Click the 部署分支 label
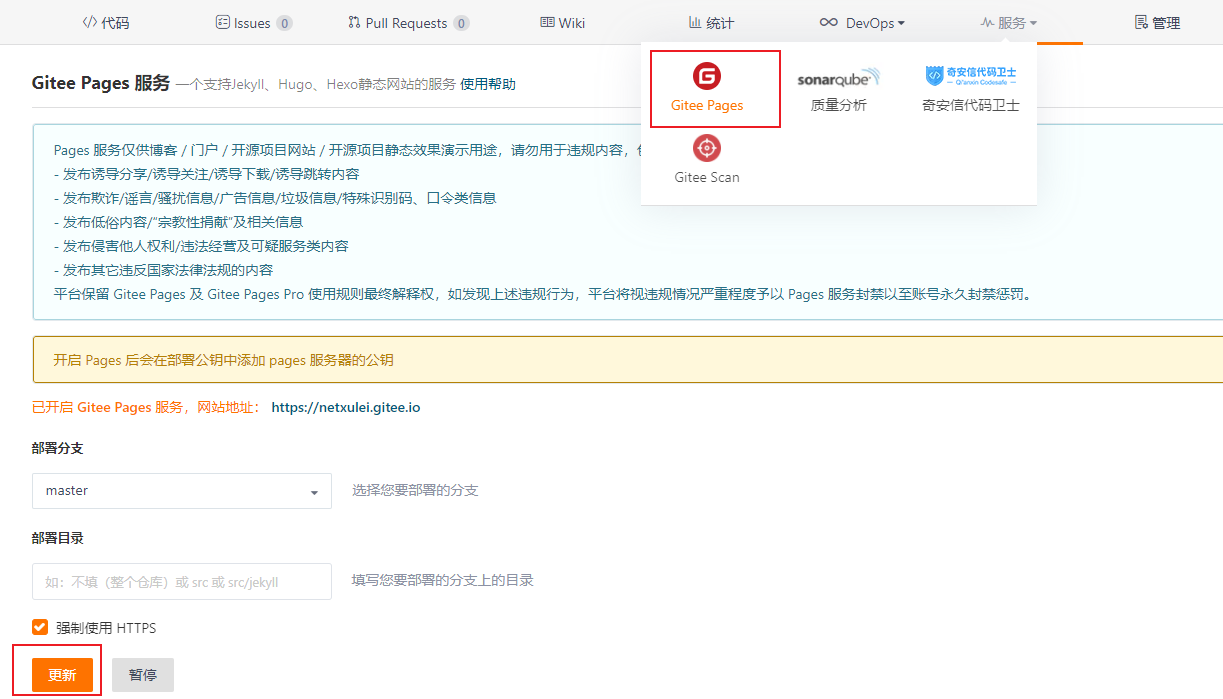This screenshot has height=699, width=1223. 58,448
